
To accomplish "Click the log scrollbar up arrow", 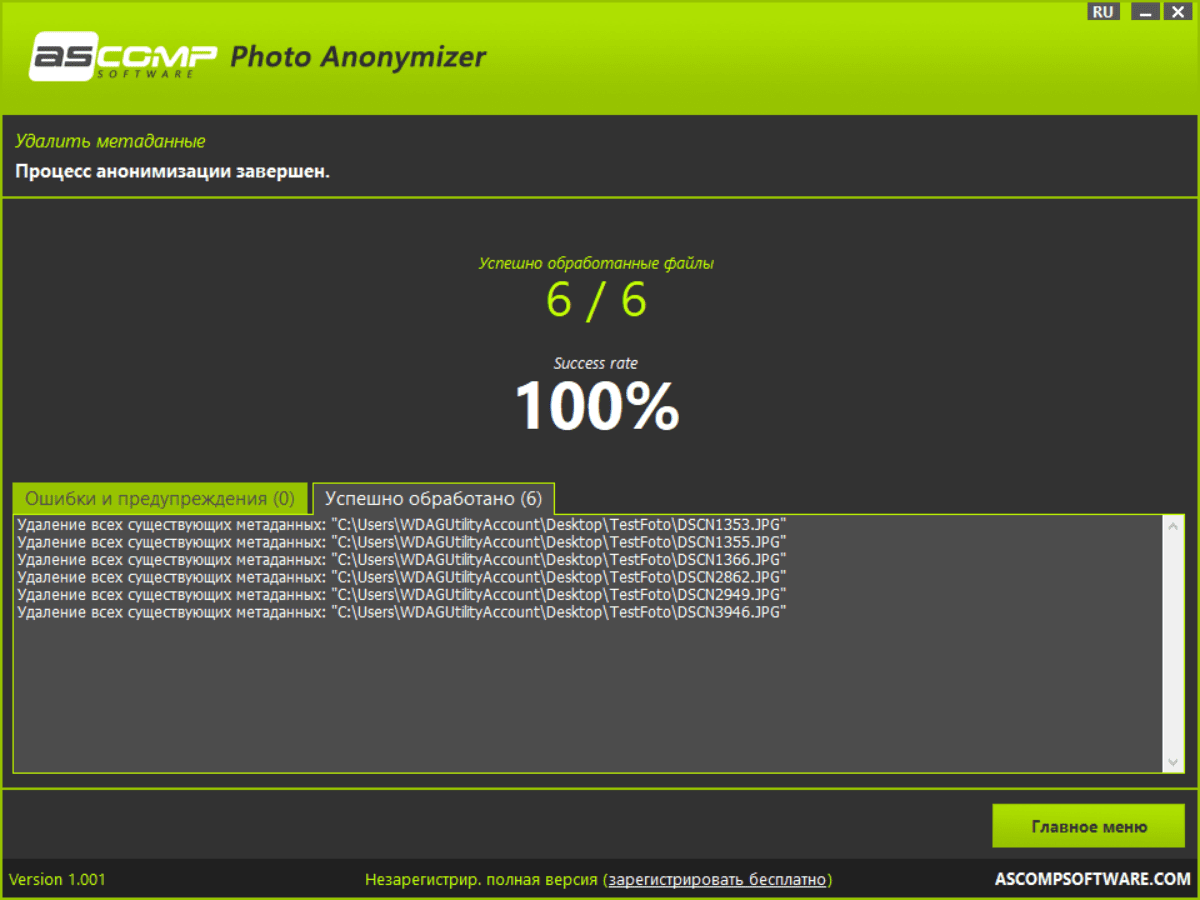I will coord(1174,524).
